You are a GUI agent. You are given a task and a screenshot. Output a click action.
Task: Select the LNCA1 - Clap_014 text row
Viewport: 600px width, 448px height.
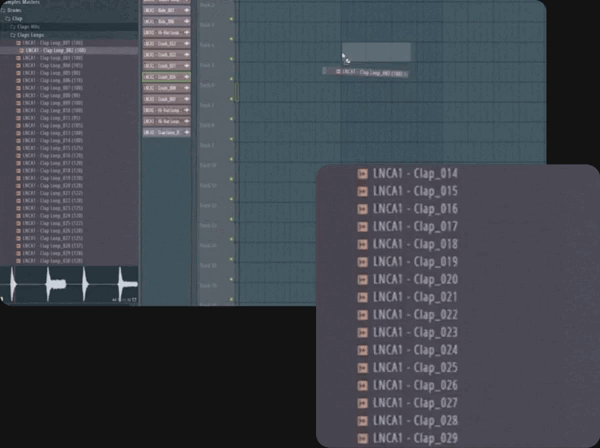[415, 174]
